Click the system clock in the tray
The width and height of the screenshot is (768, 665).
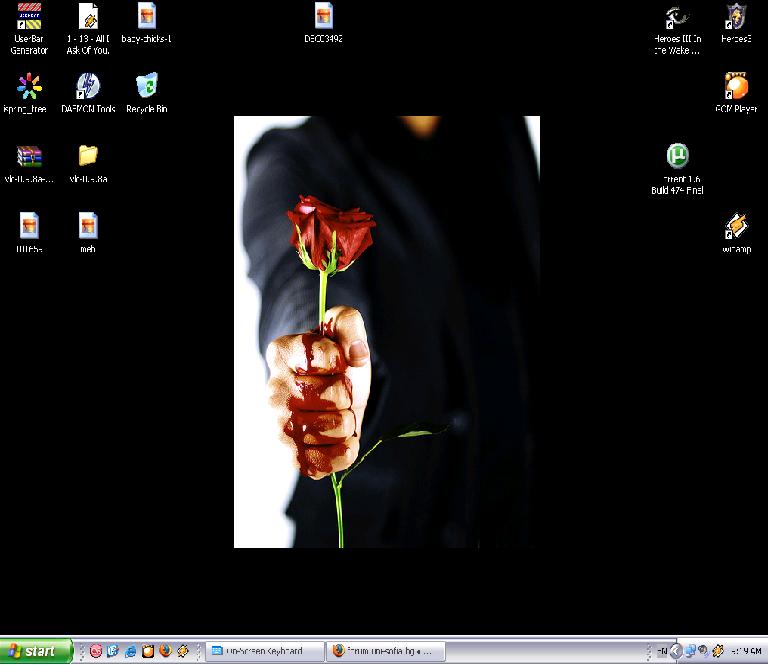(745, 651)
